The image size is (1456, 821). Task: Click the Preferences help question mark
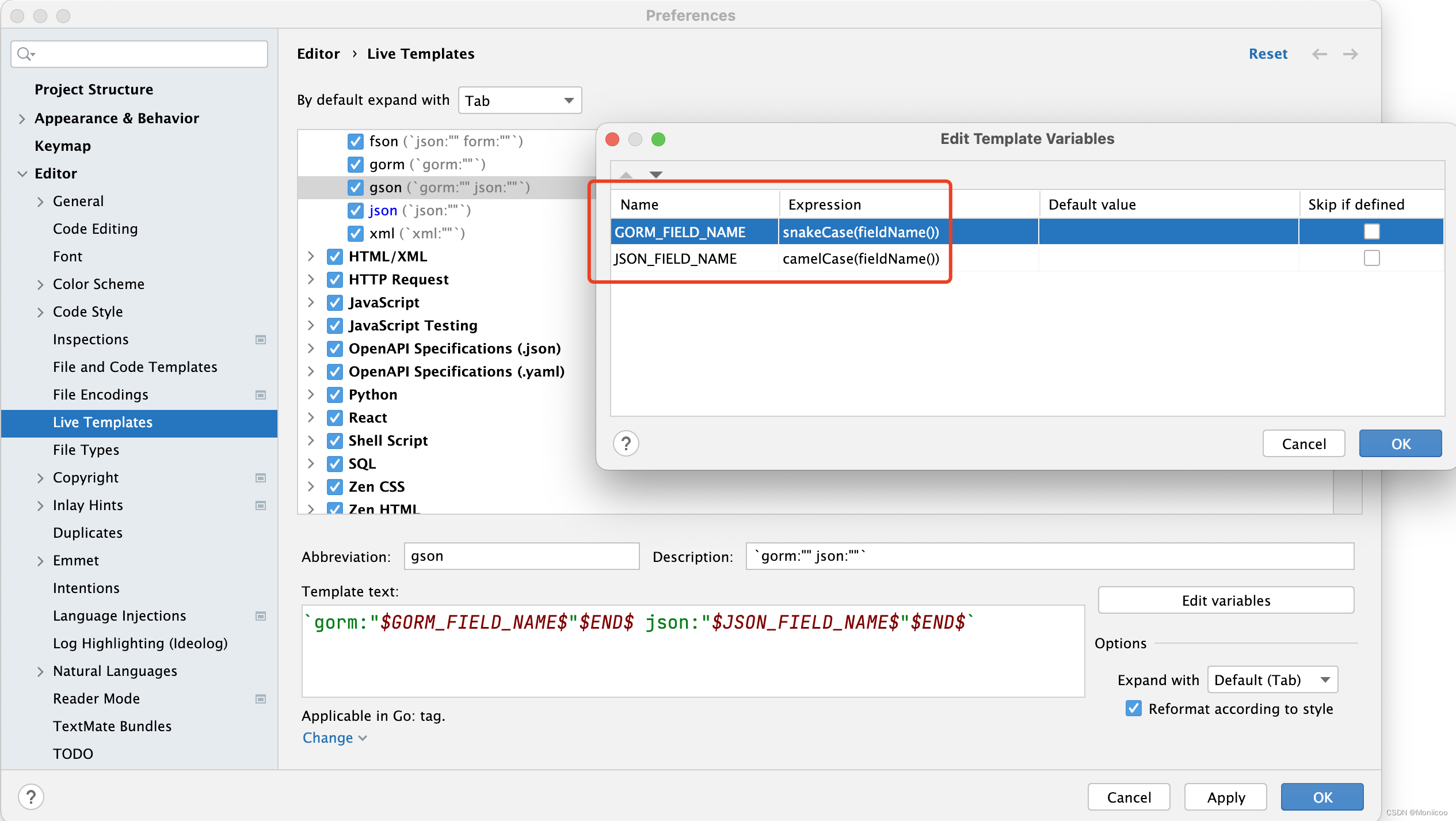click(x=31, y=797)
